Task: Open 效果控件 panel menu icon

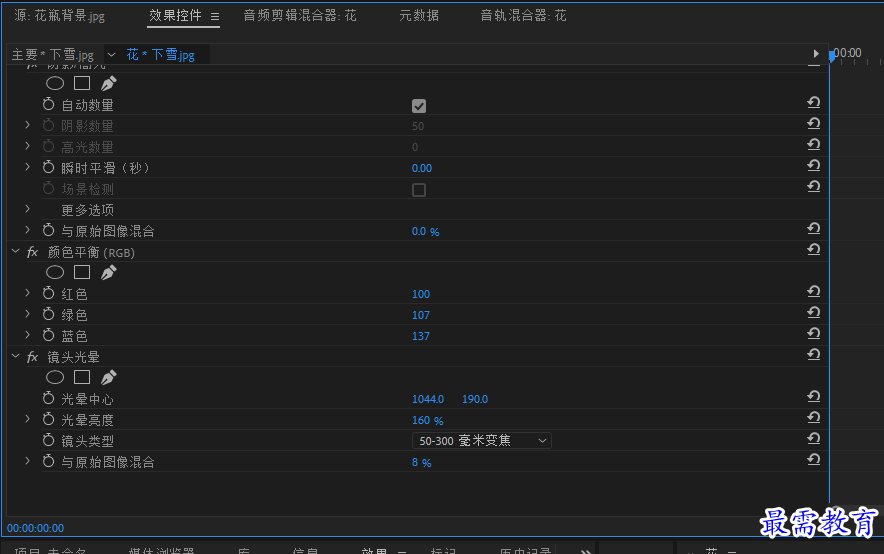Action: pyautogui.click(x=215, y=17)
